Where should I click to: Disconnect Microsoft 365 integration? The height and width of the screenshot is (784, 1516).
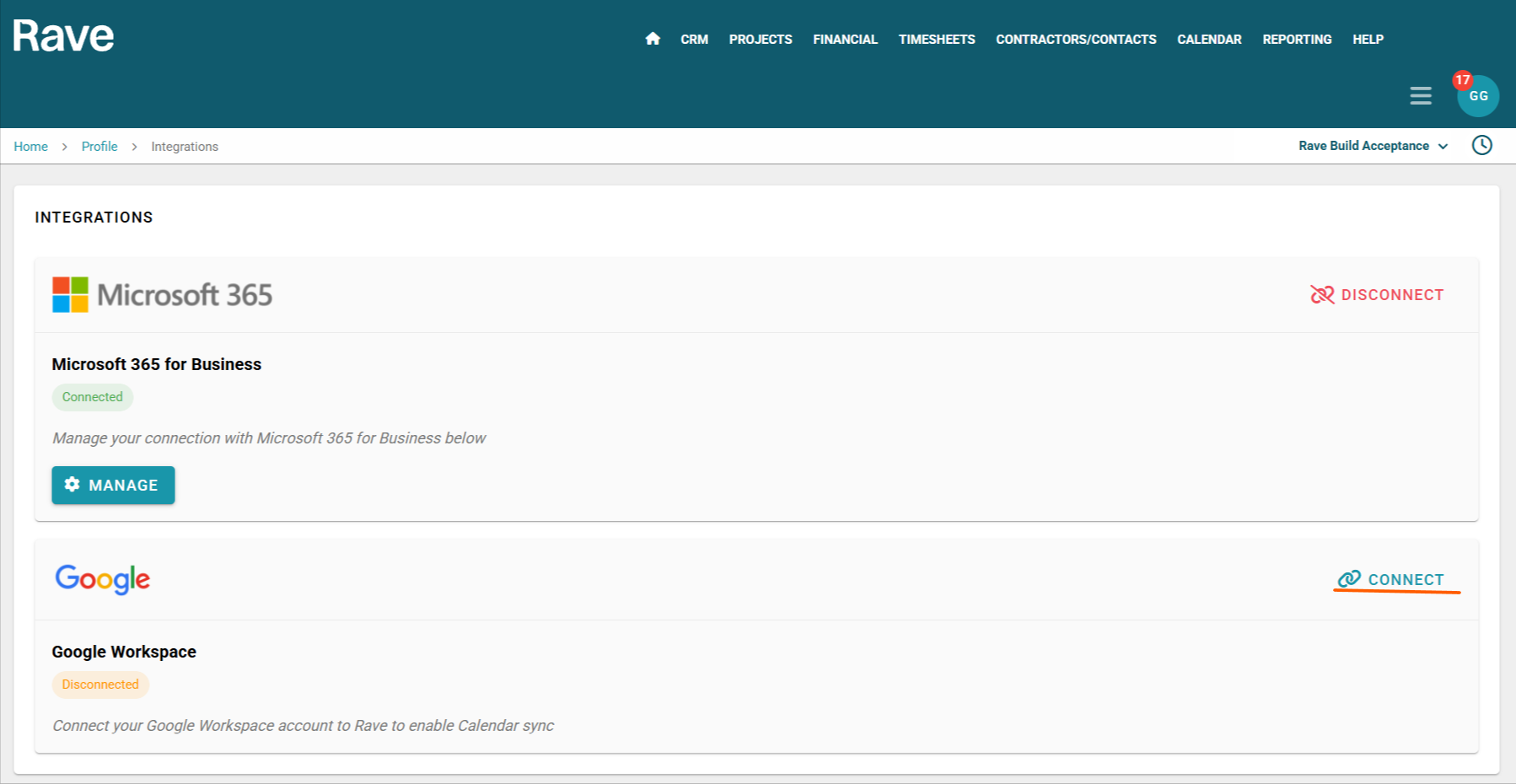(x=1377, y=295)
